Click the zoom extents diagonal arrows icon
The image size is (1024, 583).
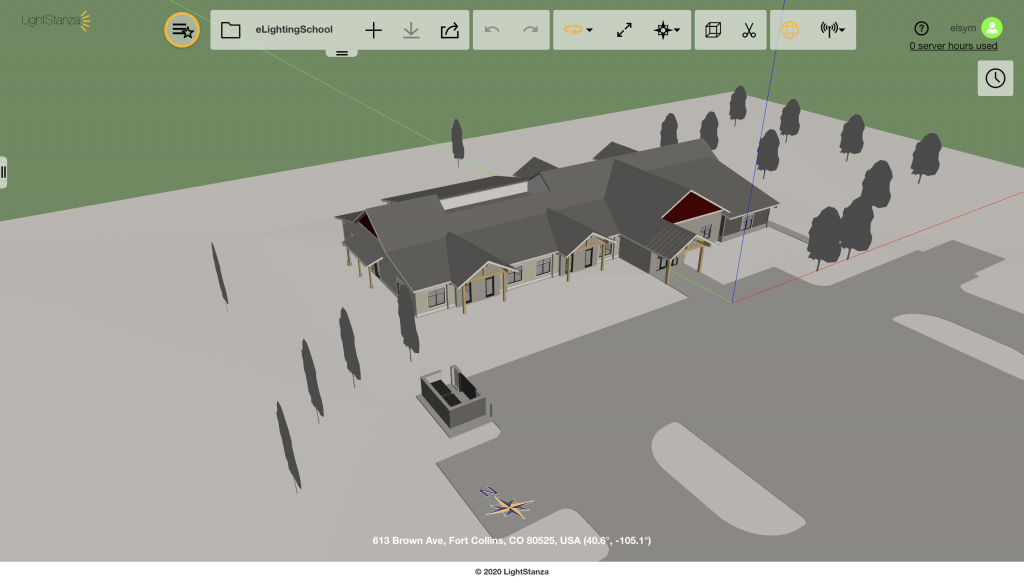click(x=624, y=30)
